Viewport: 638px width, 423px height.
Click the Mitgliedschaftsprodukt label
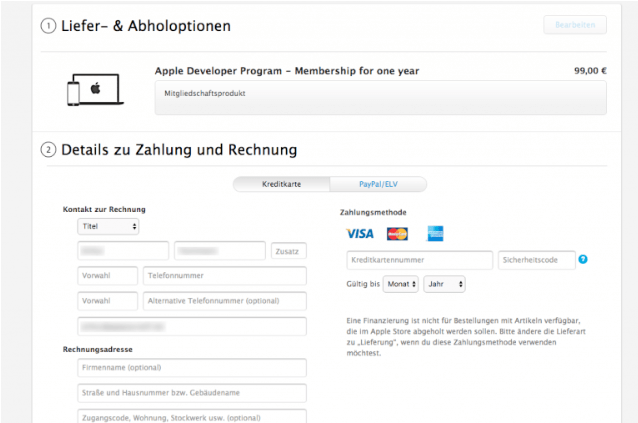205,93
